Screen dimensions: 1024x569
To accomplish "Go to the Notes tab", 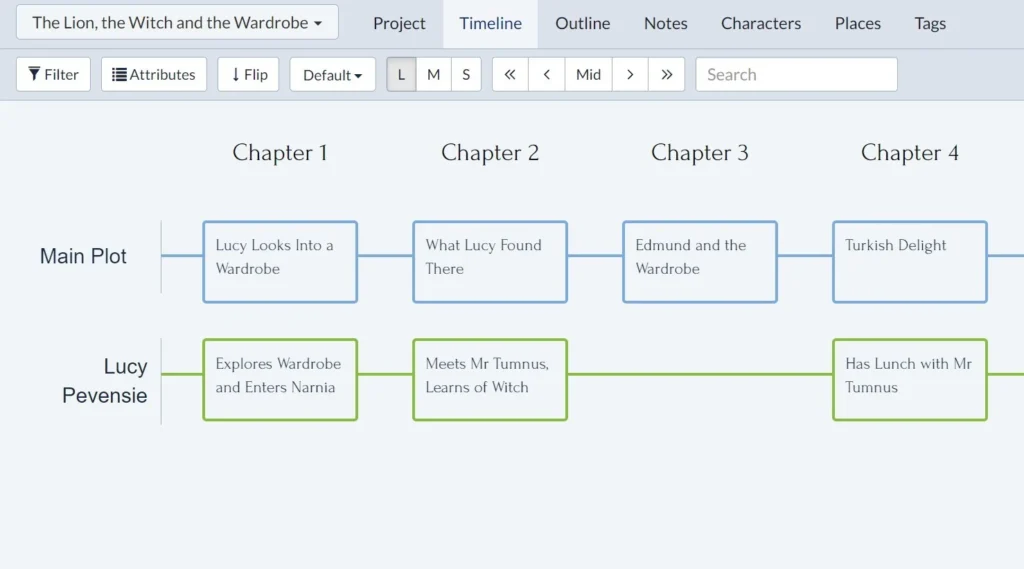I will pos(665,24).
